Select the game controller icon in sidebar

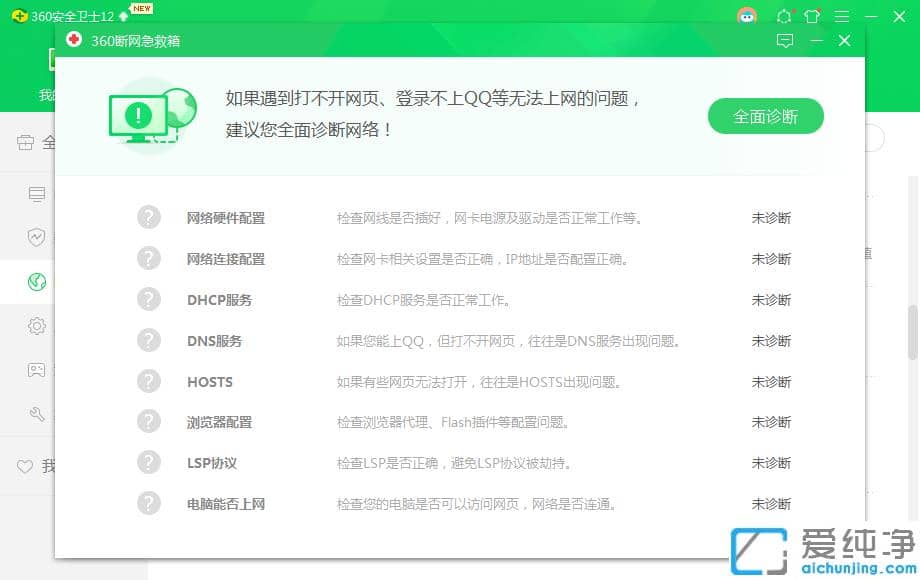click(x=37, y=370)
